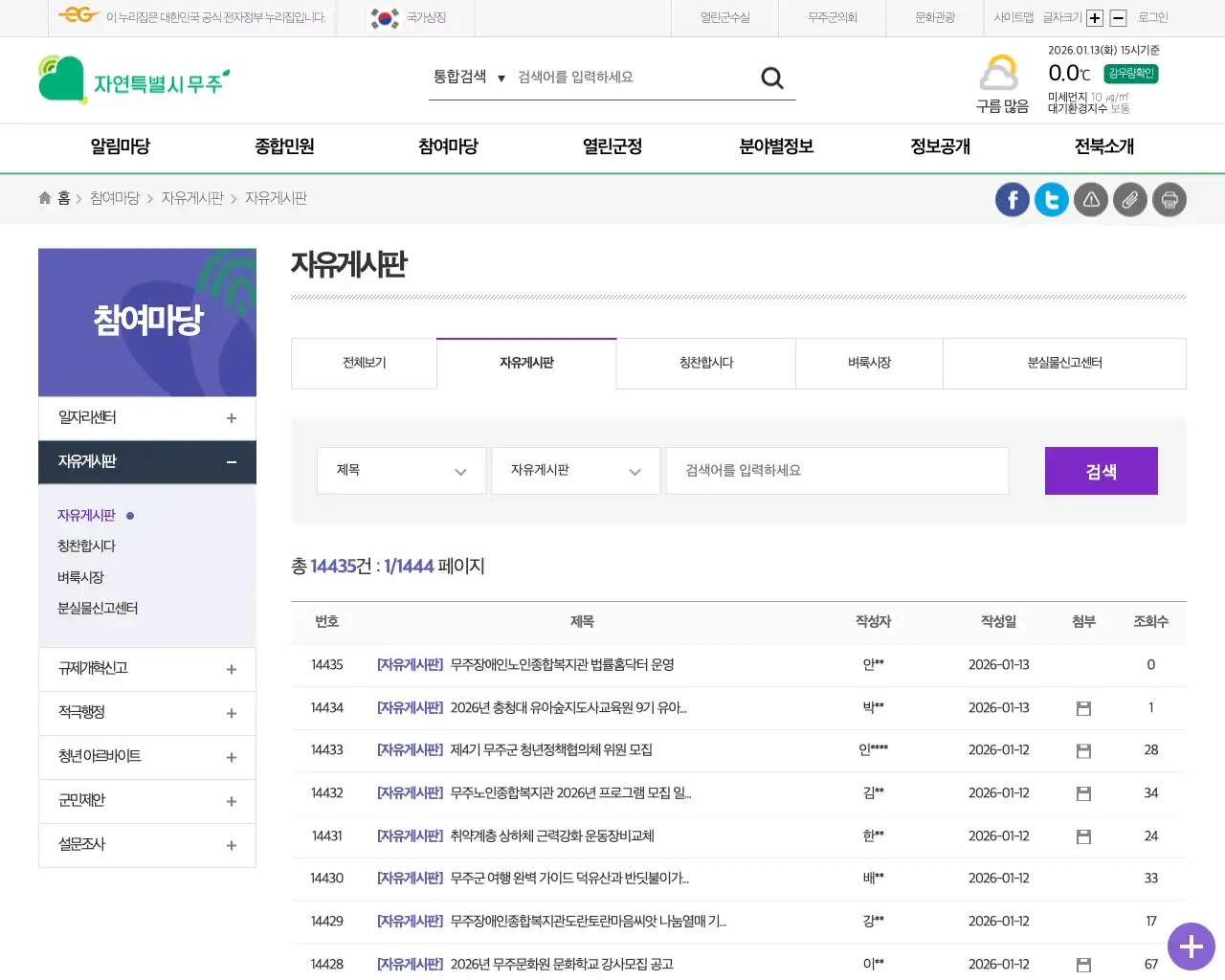Open the 제목 search field dropdown
This screenshot has width=1225, height=980.
pyautogui.click(x=401, y=470)
